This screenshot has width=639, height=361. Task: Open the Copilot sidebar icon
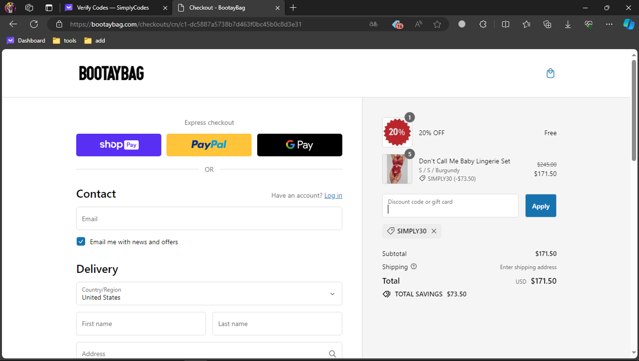coord(629,24)
